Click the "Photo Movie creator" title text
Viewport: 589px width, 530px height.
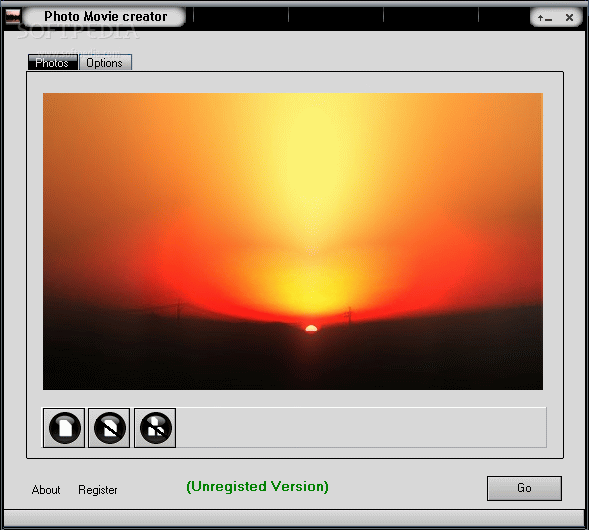coord(106,17)
